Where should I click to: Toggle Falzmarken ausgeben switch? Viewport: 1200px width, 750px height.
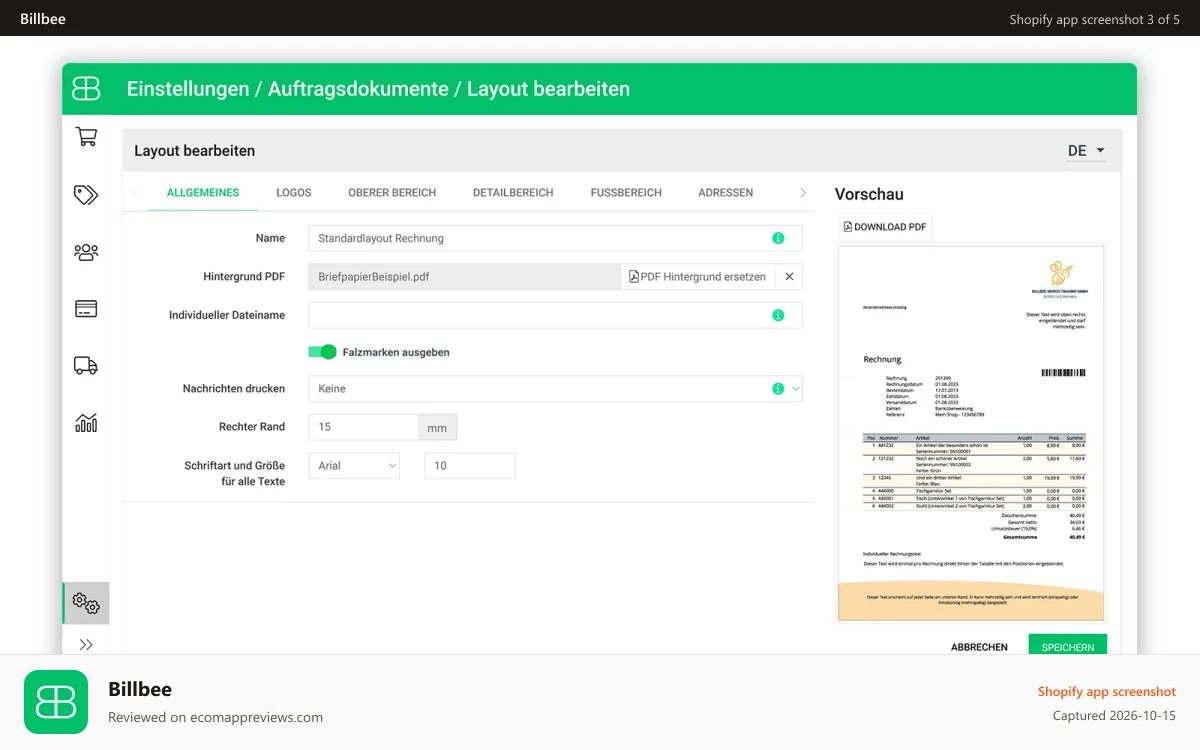322,352
